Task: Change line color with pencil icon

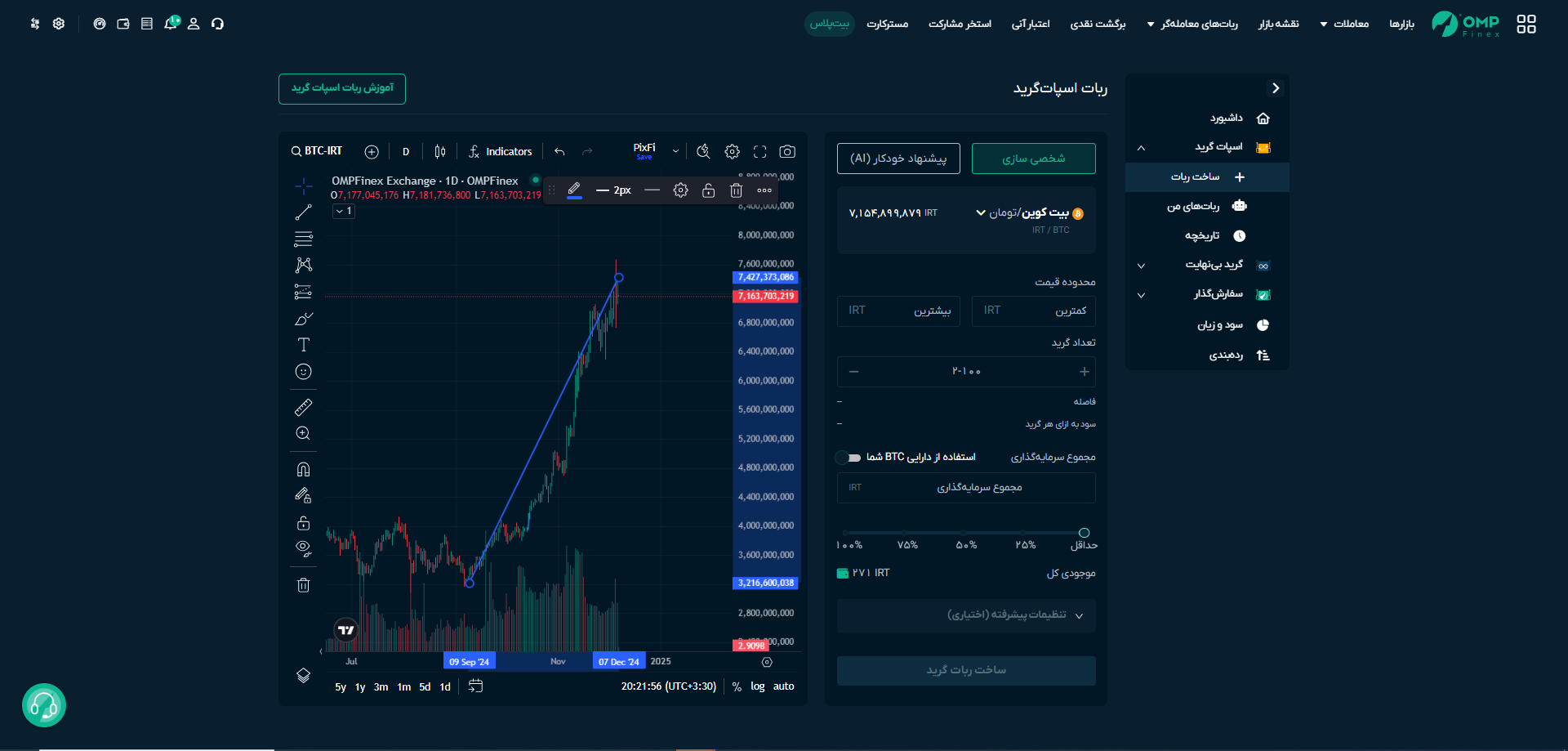Action: [x=574, y=190]
